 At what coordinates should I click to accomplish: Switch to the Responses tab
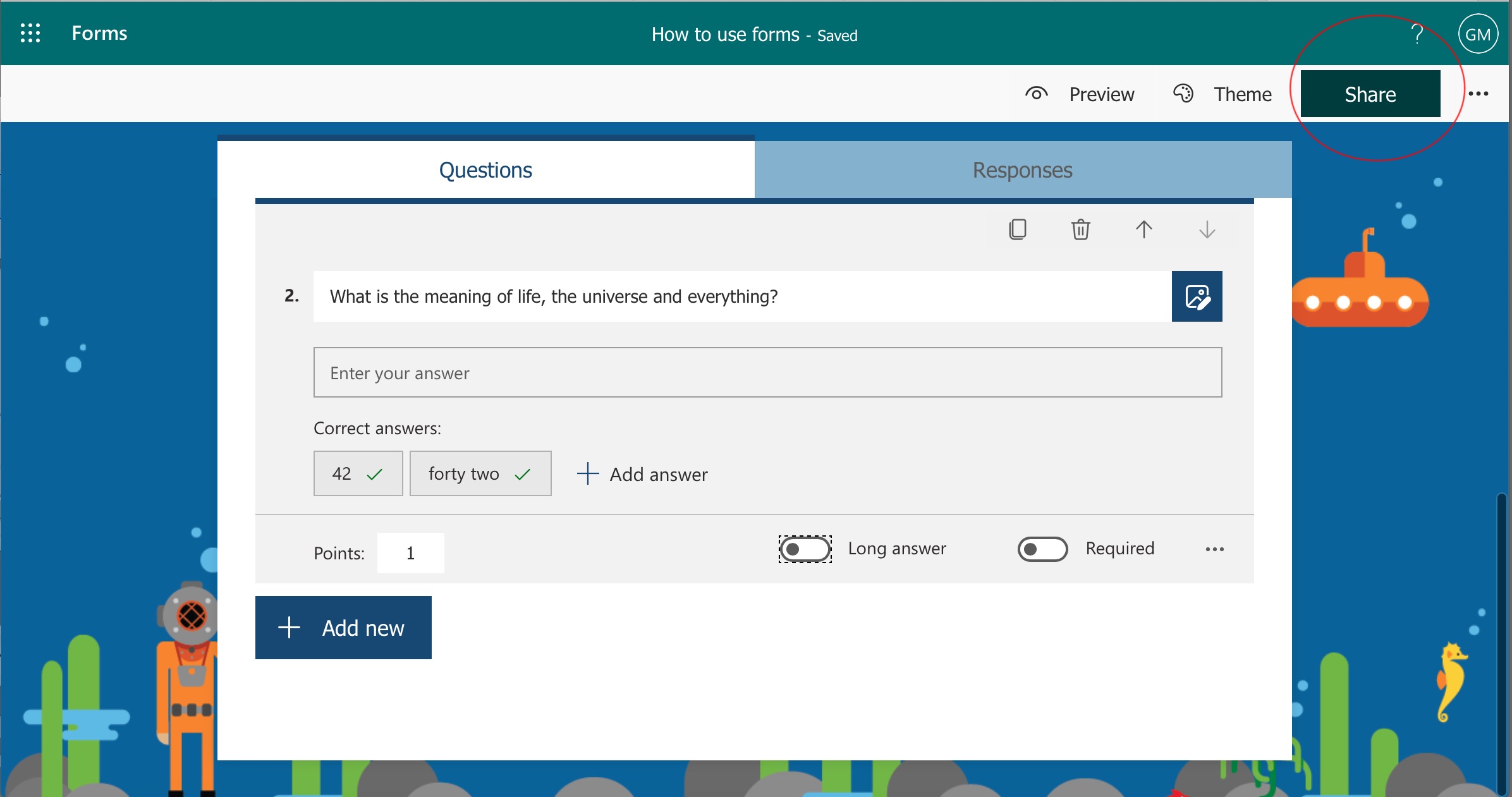[1022, 170]
